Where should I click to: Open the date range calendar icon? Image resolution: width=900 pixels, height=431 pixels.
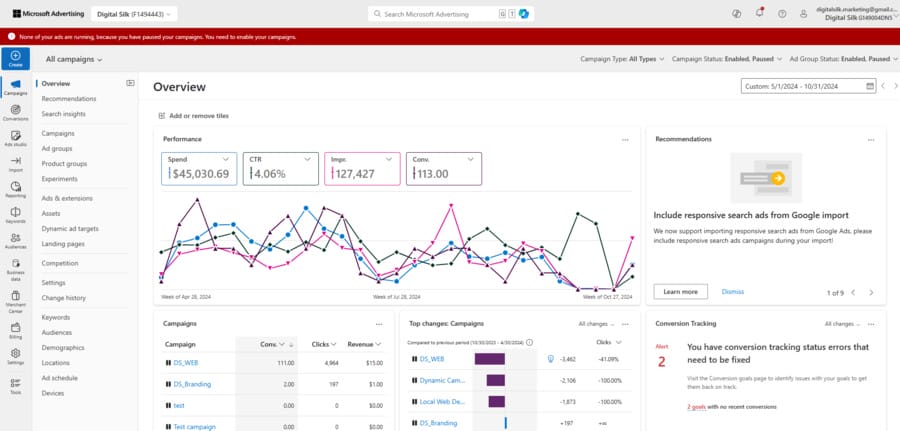[x=870, y=86]
